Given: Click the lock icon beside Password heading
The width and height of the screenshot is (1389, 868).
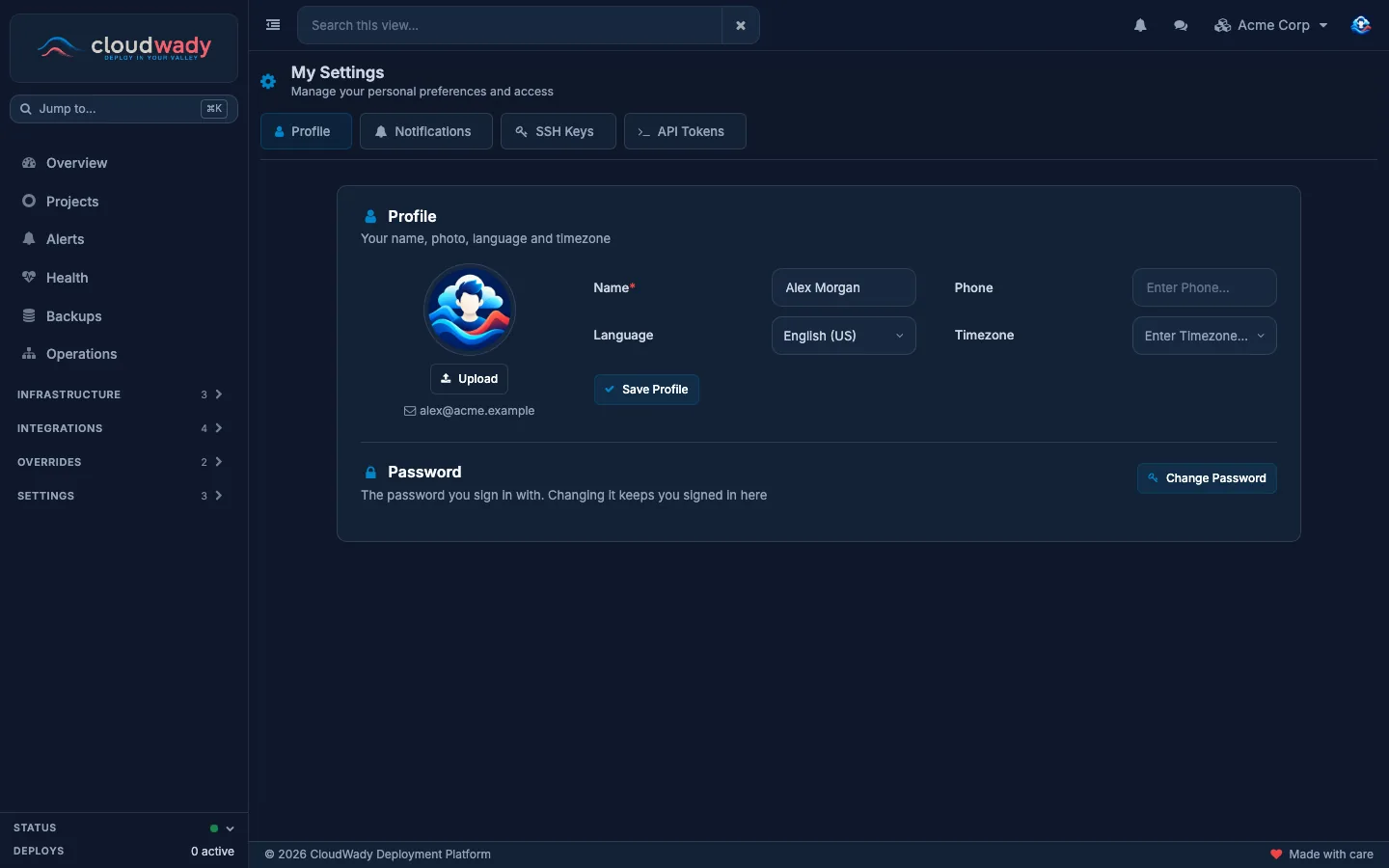Looking at the screenshot, I should [x=370, y=473].
